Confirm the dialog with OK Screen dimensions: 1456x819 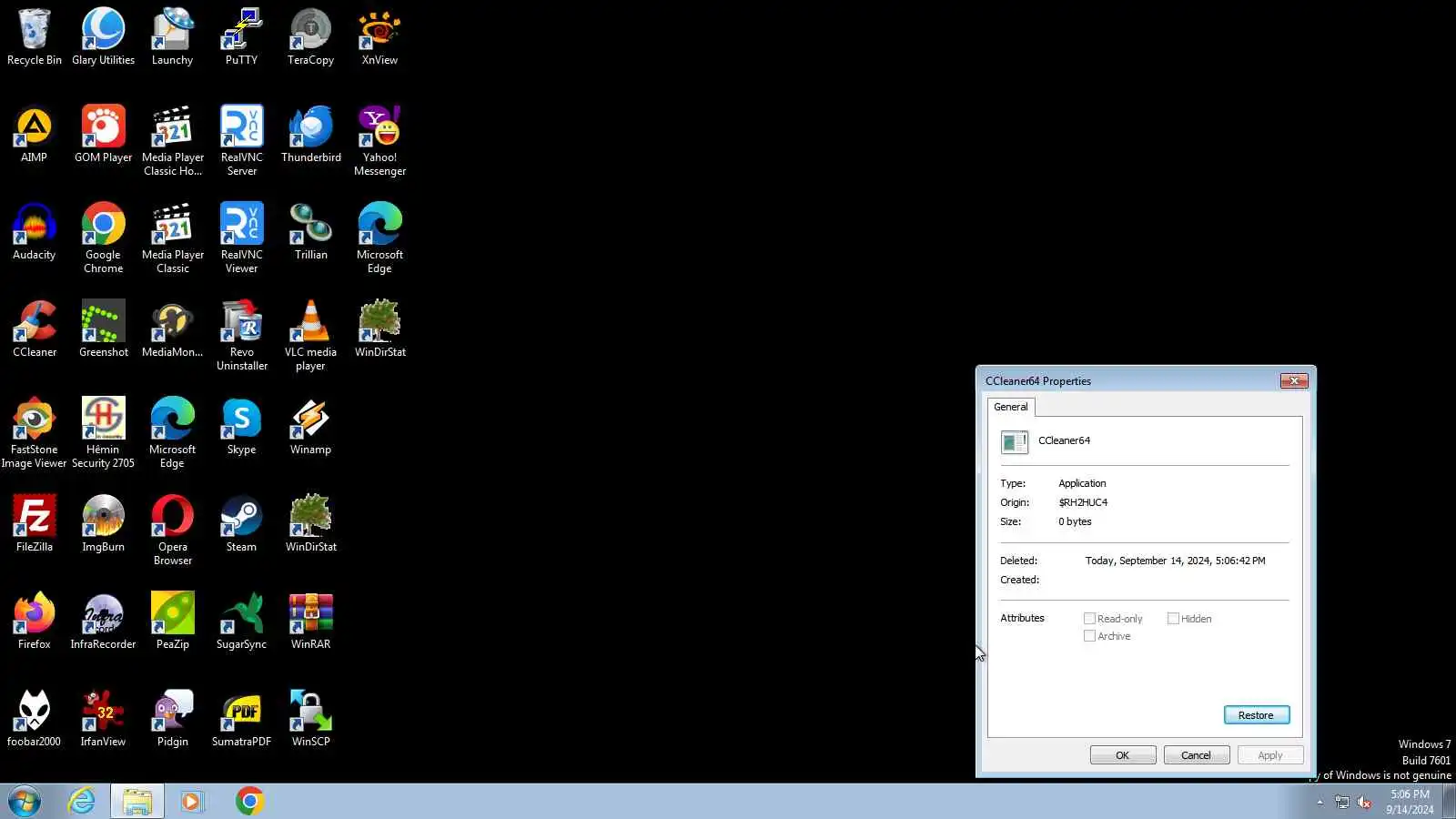coord(1122,755)
